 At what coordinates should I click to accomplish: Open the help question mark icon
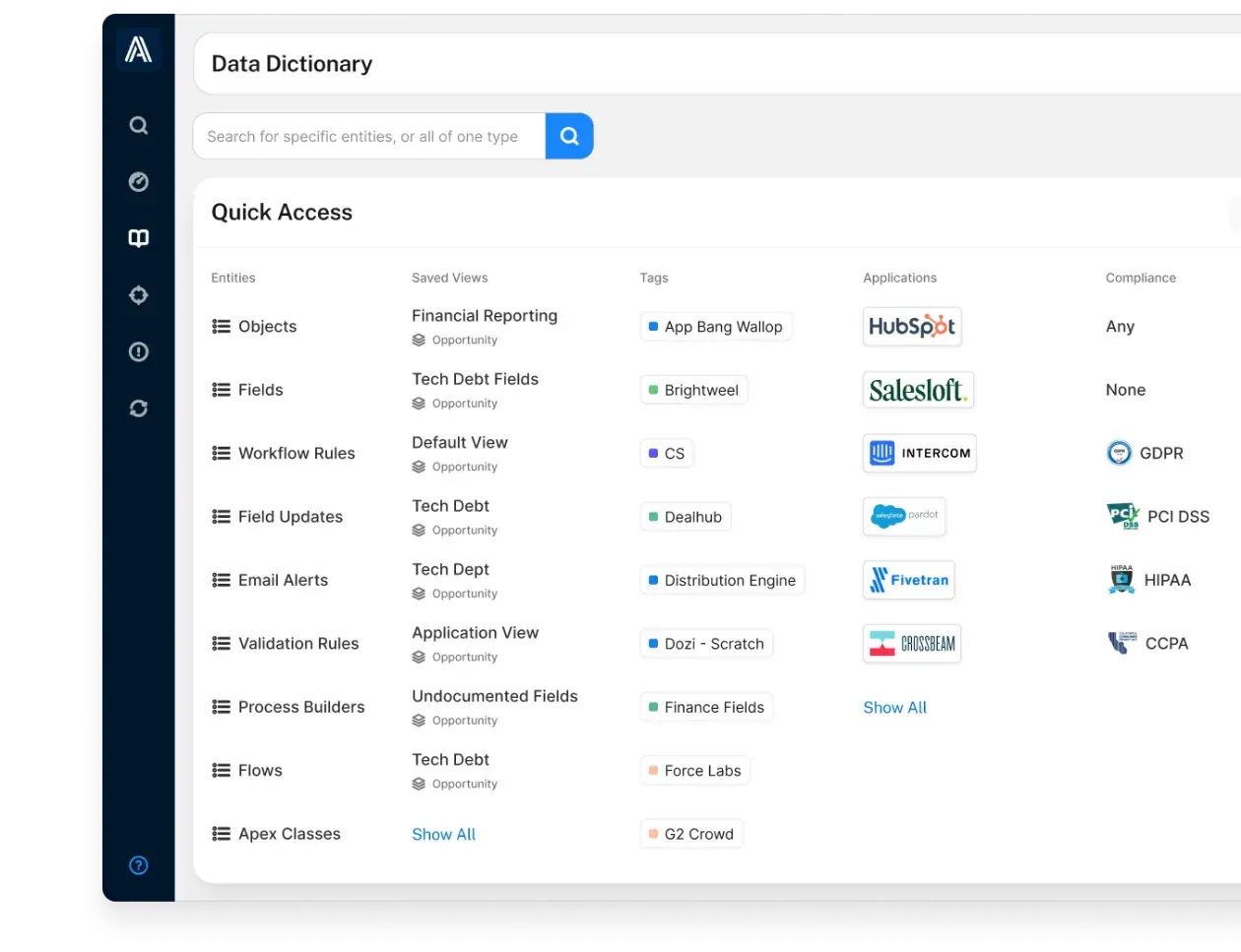coord(139,865)
